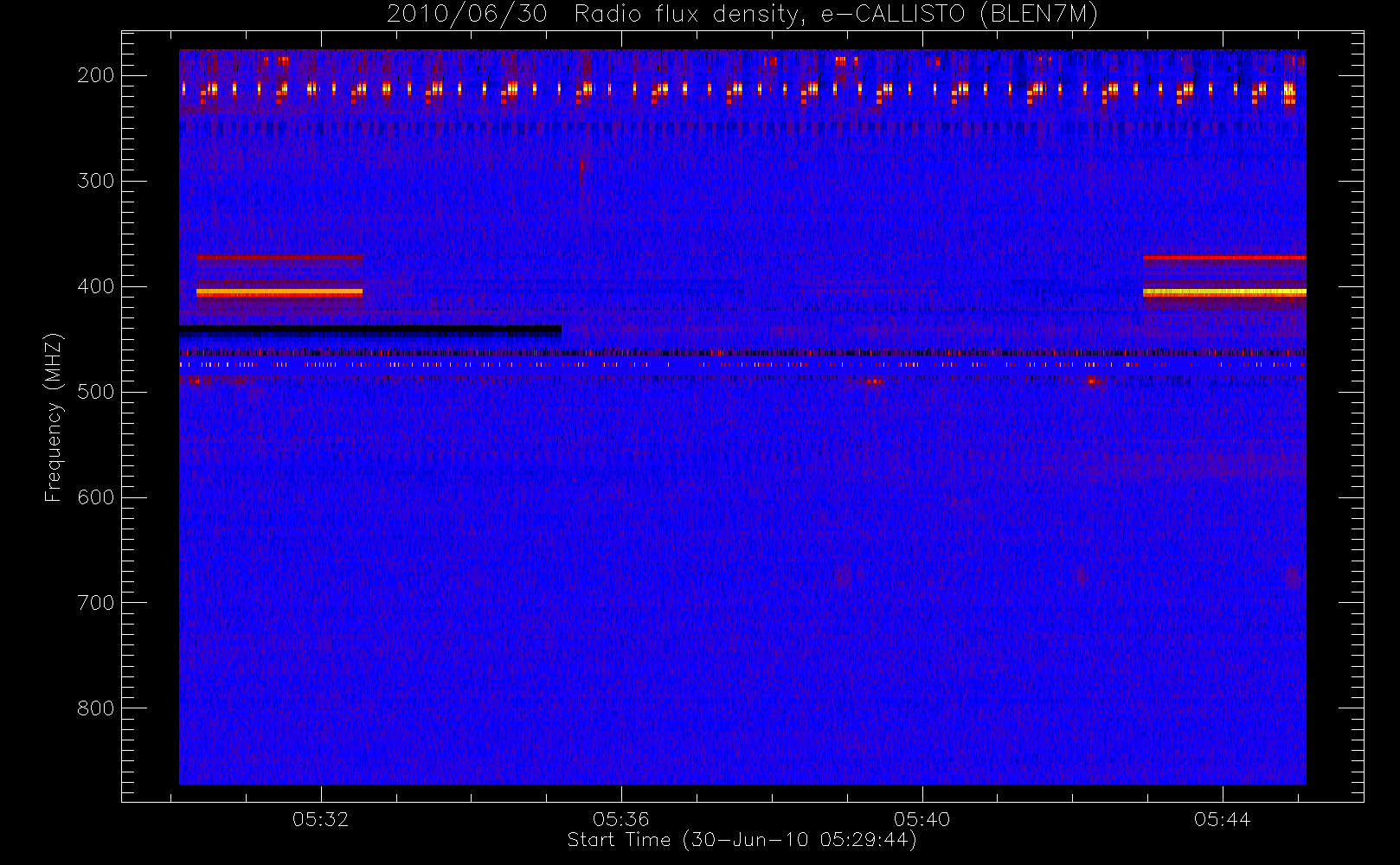Click the 05:32 time tick label

point(320,819)
